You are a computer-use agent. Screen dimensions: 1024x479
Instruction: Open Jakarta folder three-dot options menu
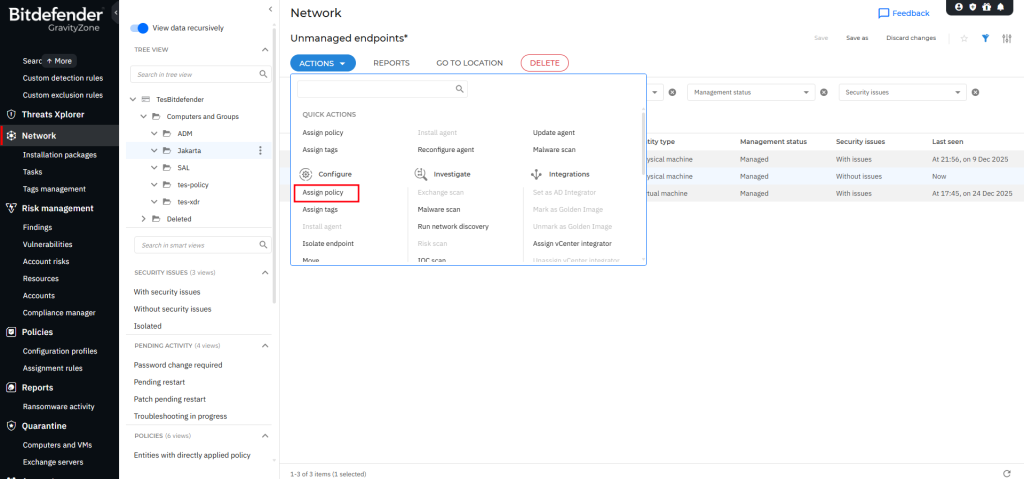pos(260,150)
